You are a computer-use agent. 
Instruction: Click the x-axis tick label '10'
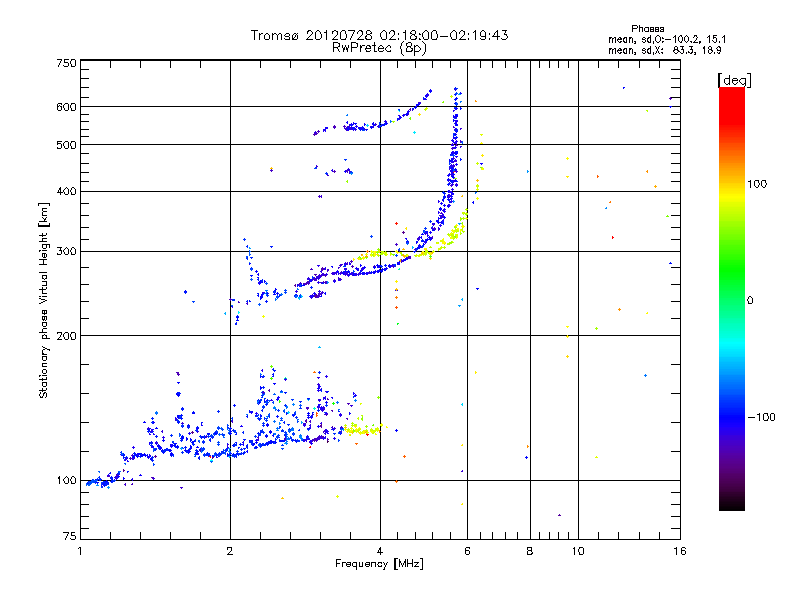point(578,551)
